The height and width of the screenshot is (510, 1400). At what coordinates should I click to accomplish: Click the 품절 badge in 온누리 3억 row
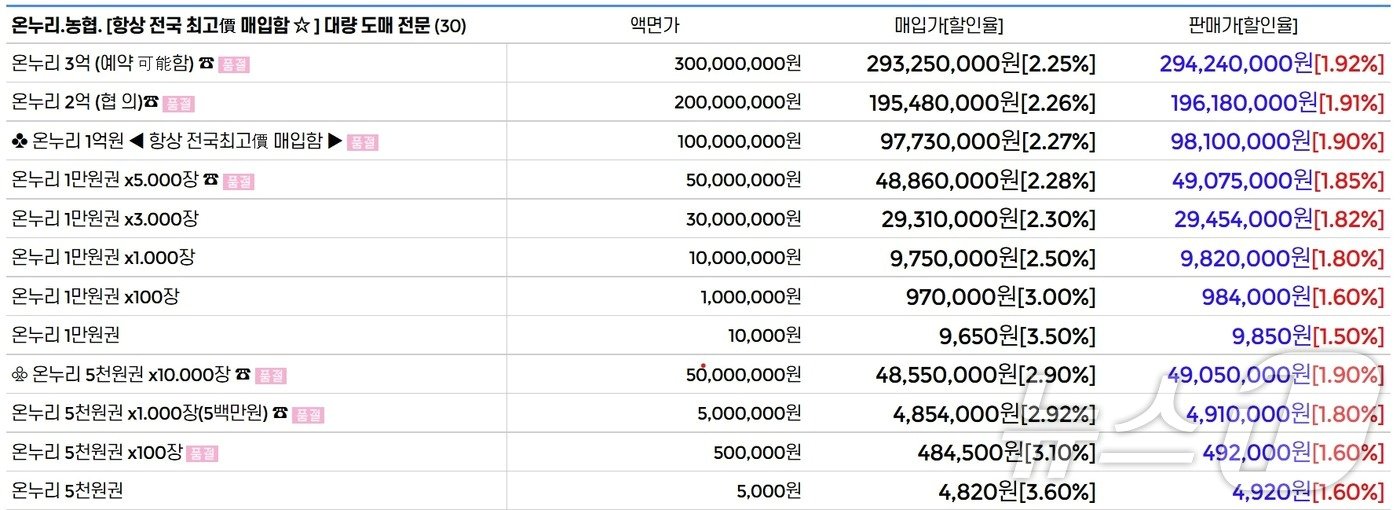[234, 65]
